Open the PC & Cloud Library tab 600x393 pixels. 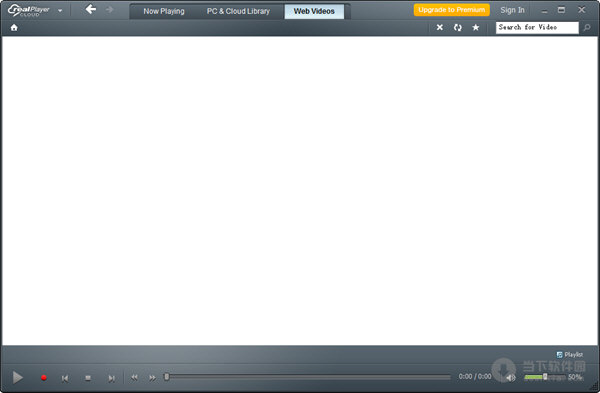(238, 11)
